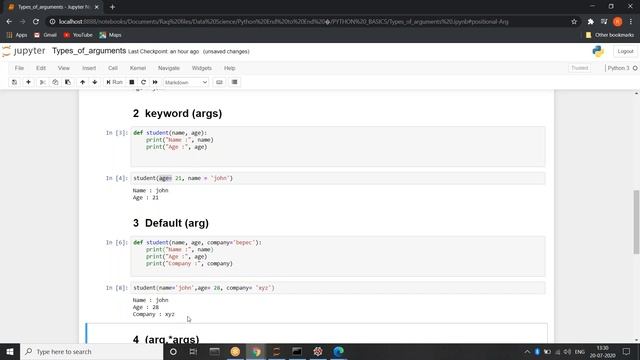Open the Widgets menu
This screenshot has width=640, height=360.
click(202, 68)
